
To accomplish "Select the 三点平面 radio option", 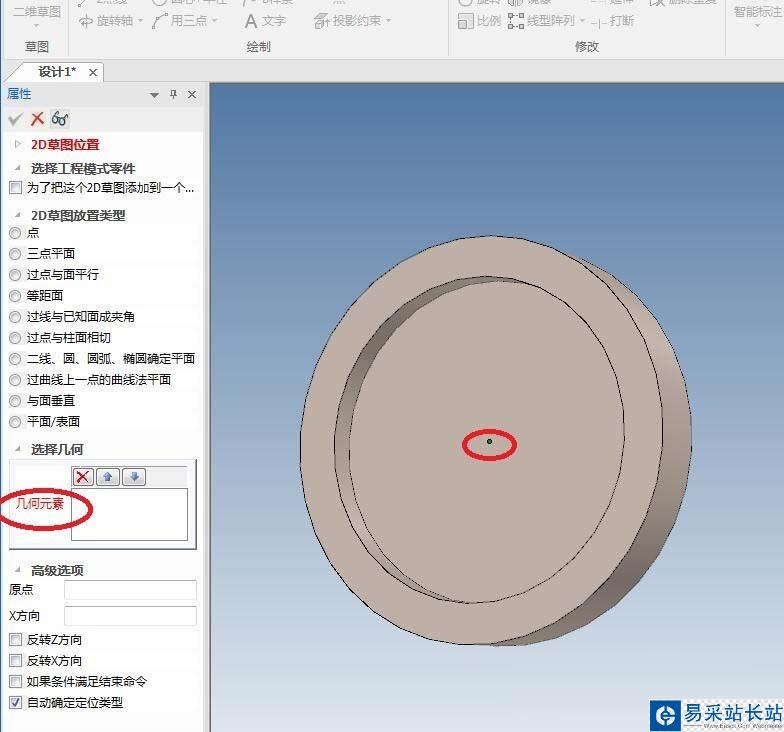I will click(15, 254).
